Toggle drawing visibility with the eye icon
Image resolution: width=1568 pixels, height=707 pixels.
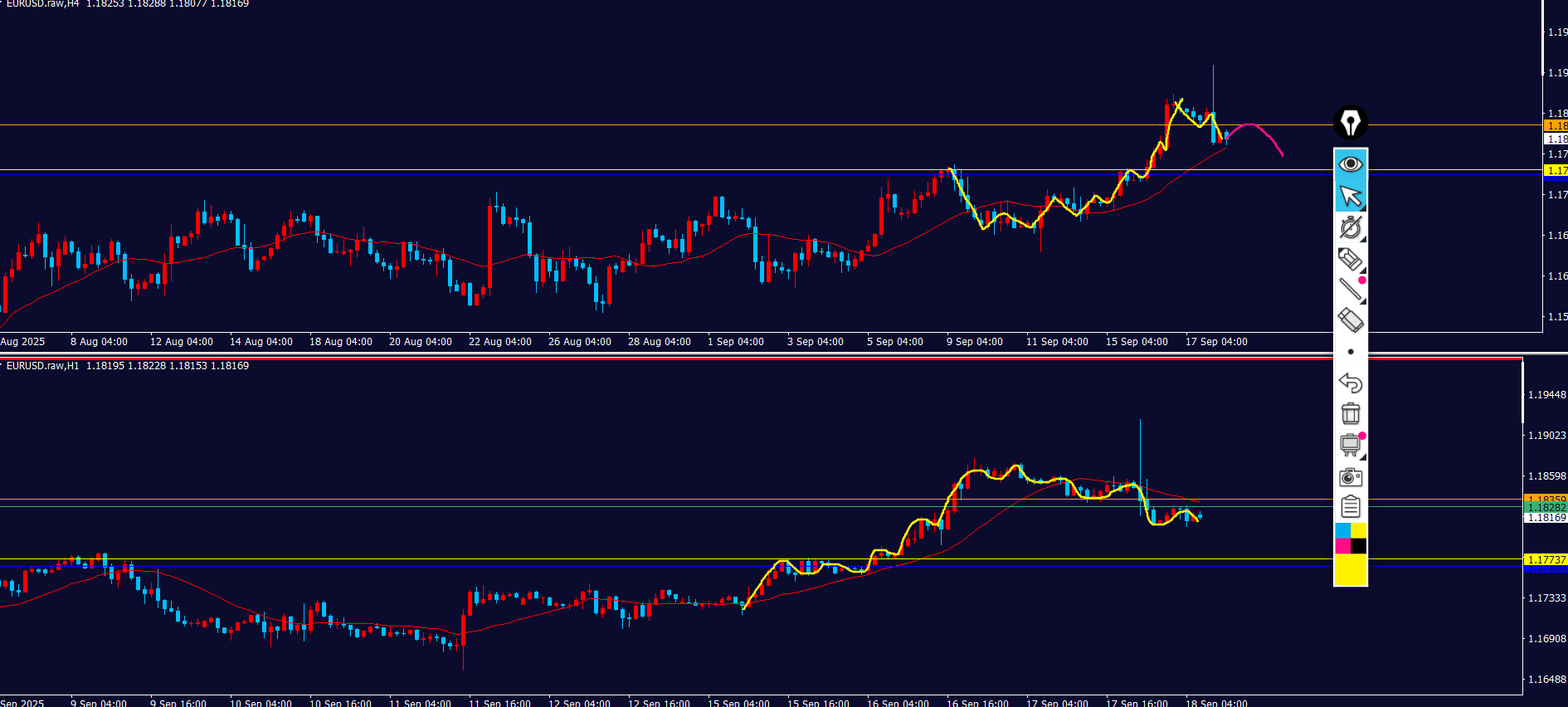pos(1350,164)
